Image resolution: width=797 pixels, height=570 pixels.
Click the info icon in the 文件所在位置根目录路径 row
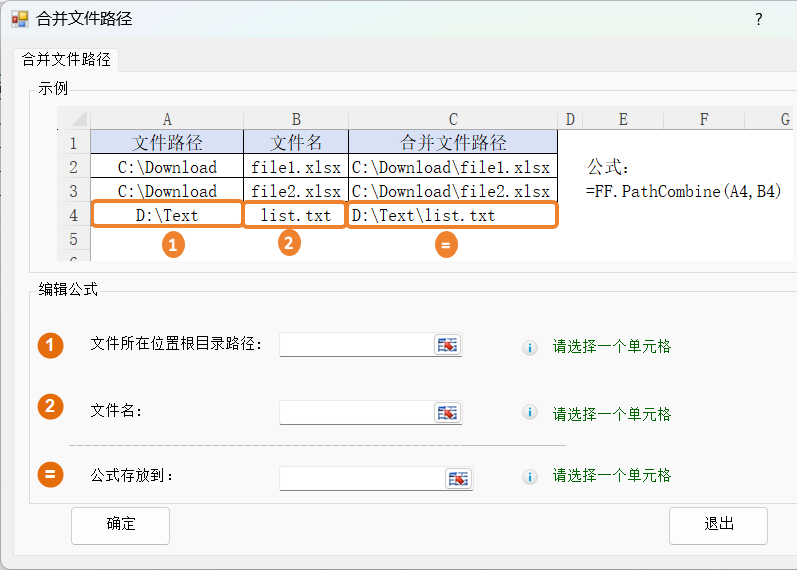(x=531, y=348)
